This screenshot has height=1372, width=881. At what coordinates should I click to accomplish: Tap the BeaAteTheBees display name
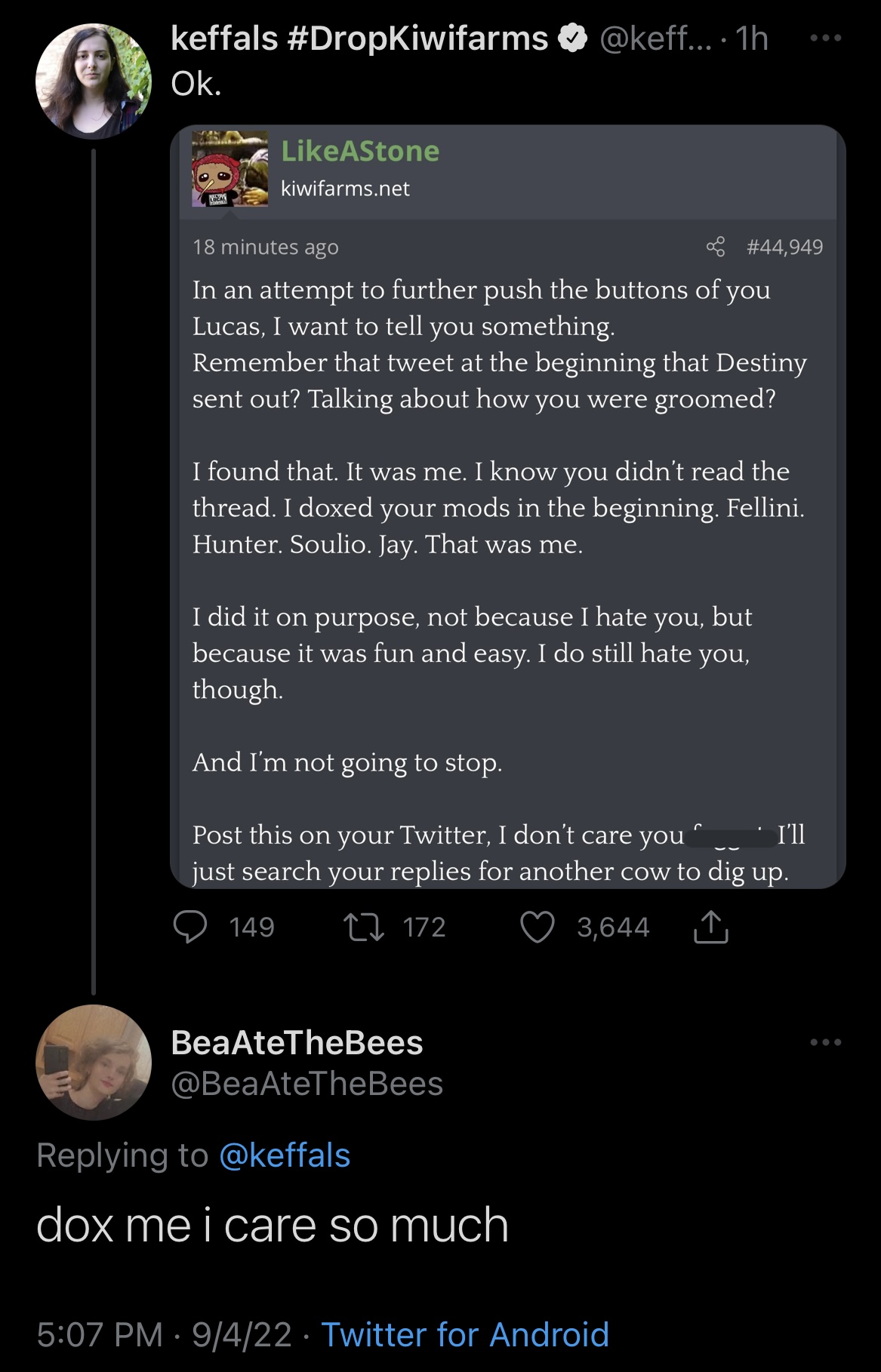pos(297,1042)
